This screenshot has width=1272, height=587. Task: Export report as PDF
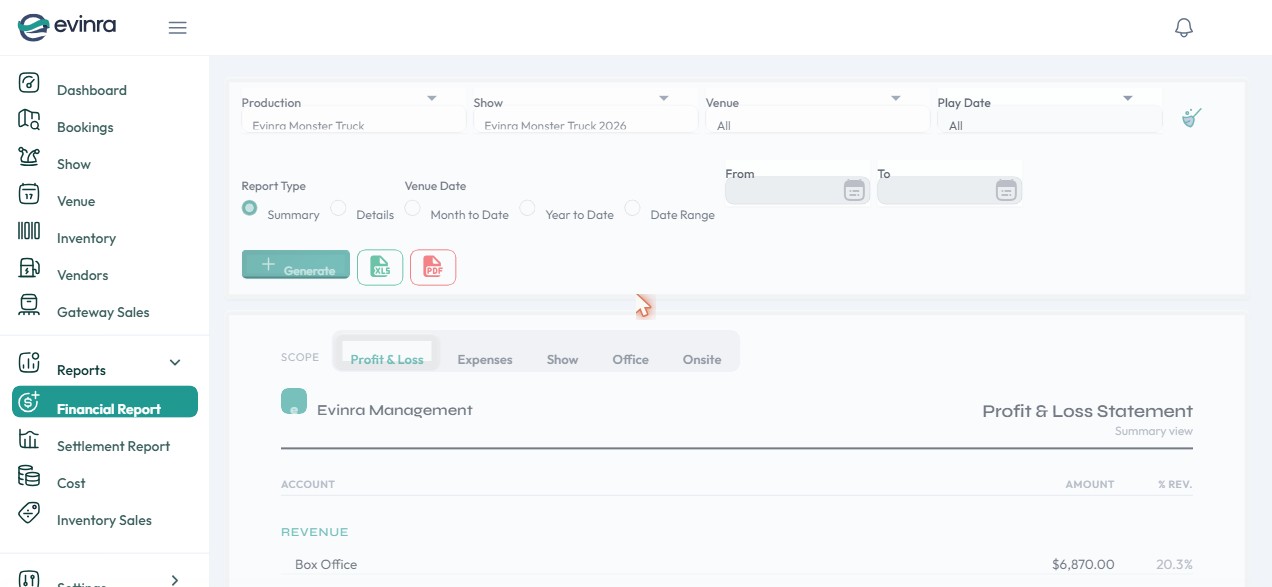click(x=433, y=267)
